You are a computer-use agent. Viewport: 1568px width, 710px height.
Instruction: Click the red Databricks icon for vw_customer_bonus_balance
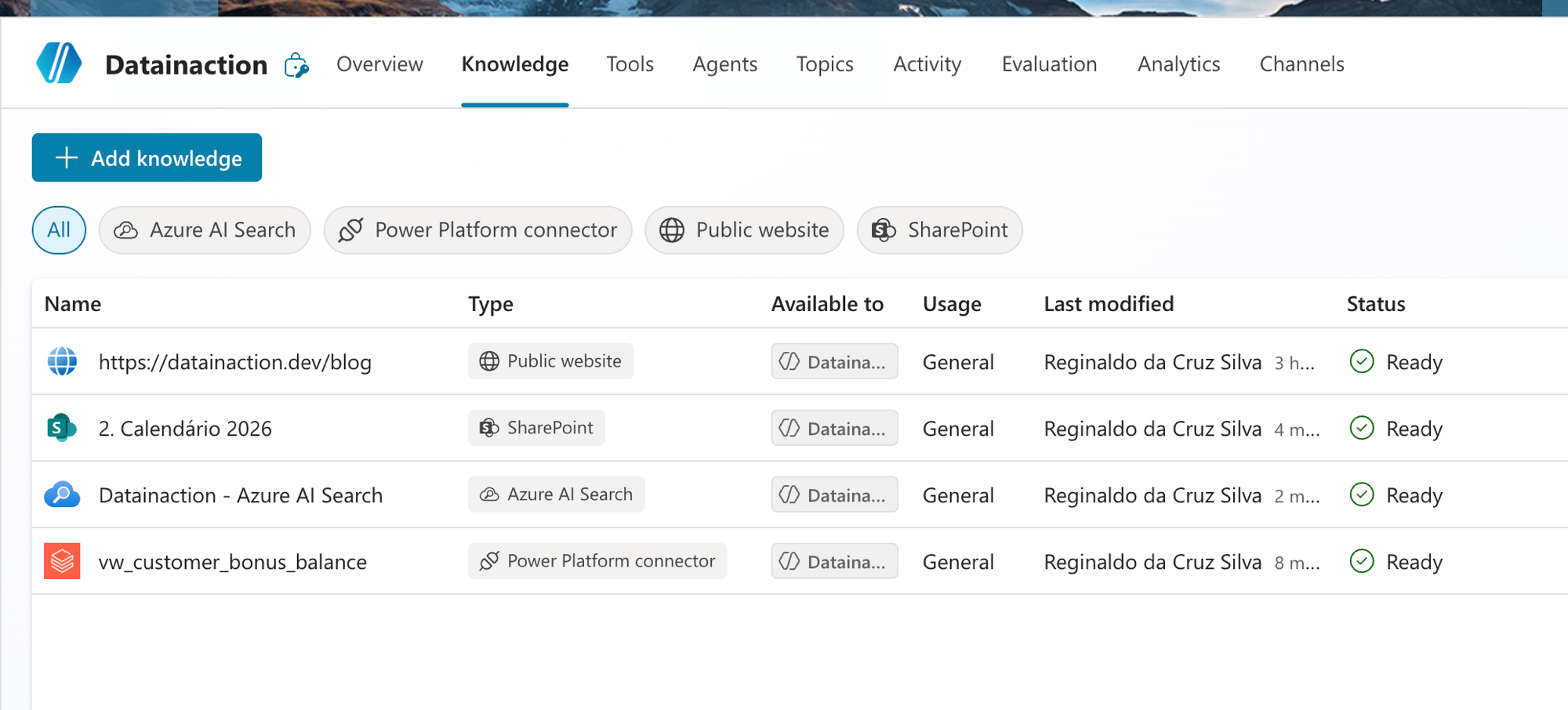point(62,561)
